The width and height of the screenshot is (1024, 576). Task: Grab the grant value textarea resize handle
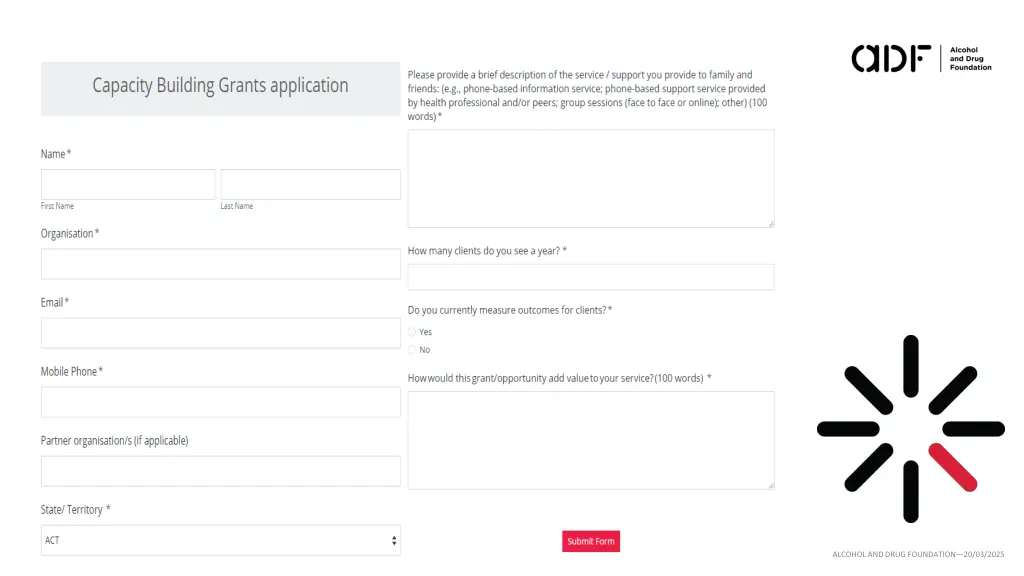770,485
